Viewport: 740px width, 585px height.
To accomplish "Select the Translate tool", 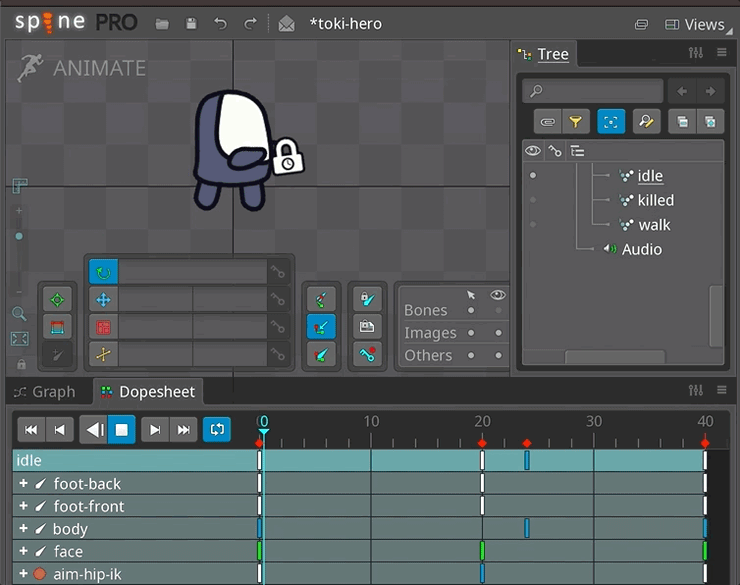I will [x=103, y=299].
